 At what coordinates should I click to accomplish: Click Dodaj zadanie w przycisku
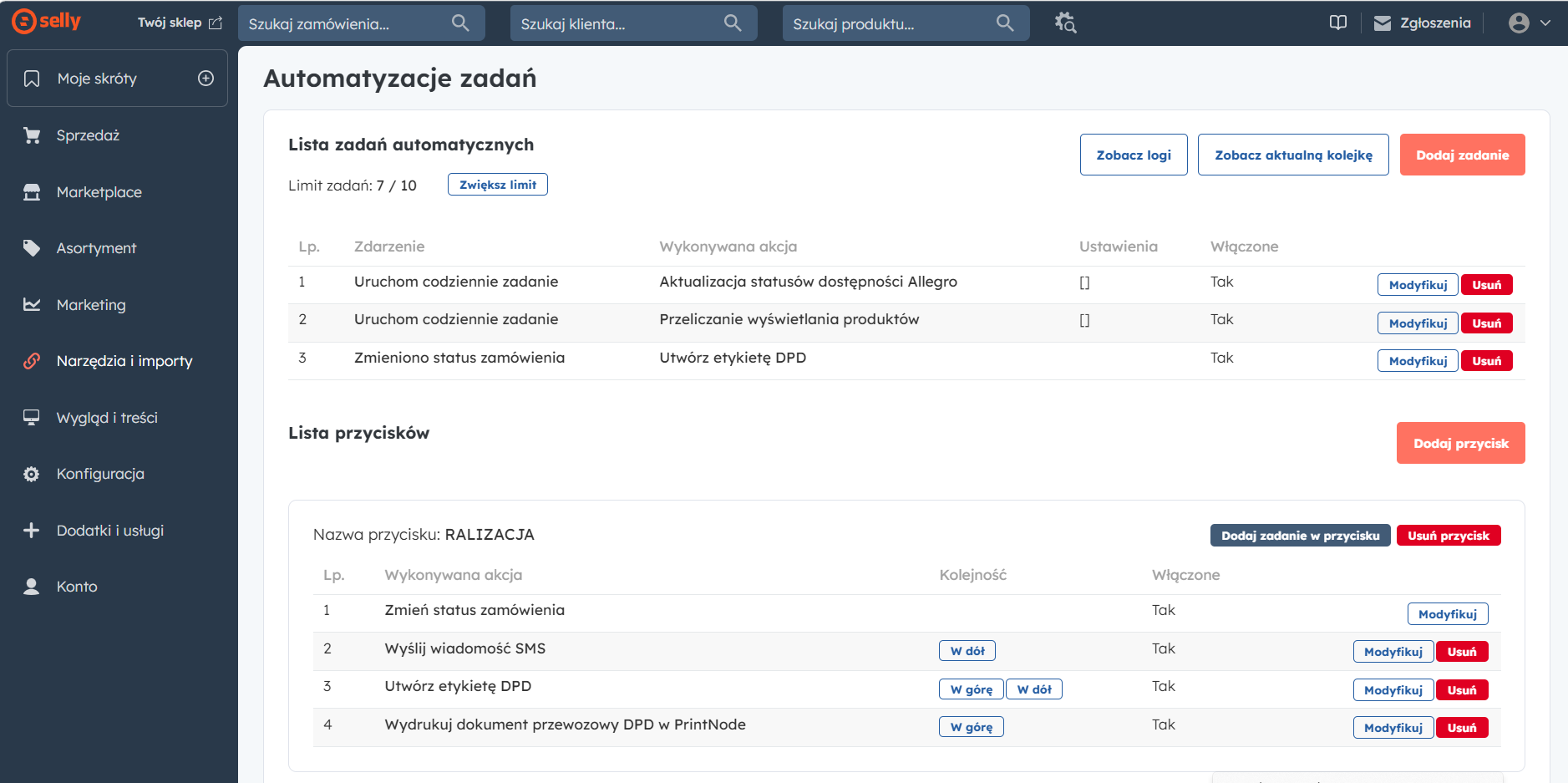pyautogui.click(x=1301, y=536)
